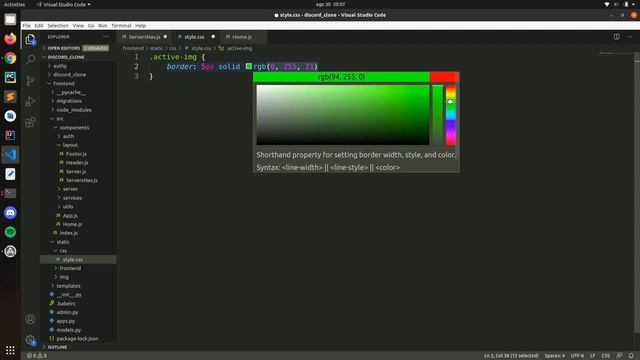Switch to the Home.js tab
Screen dimensions: 640x360
[242, 37]
